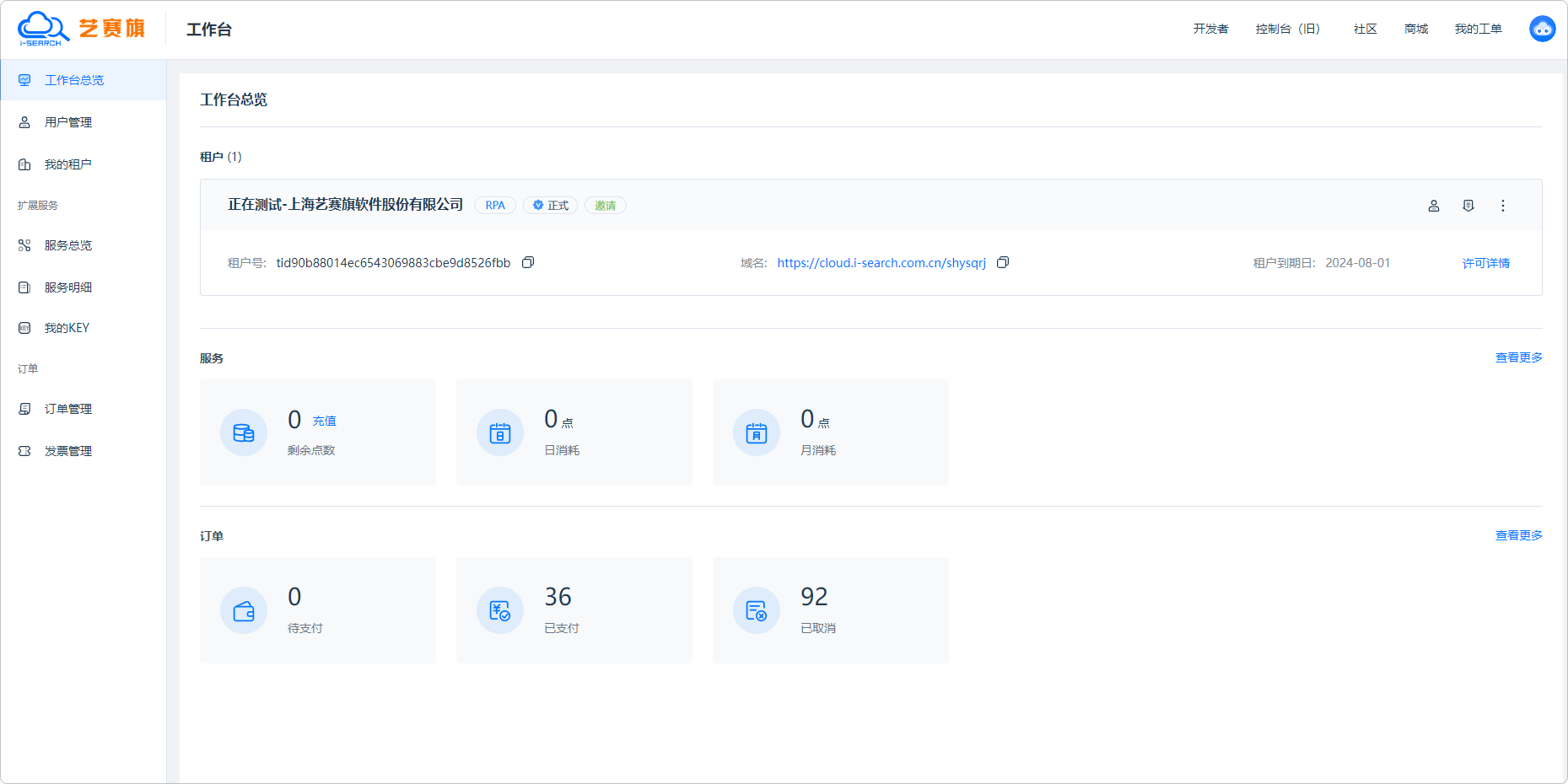Select 发票管理 in sidebar
This screenshot has width=1568, height=784.
(x=68, y=451)
